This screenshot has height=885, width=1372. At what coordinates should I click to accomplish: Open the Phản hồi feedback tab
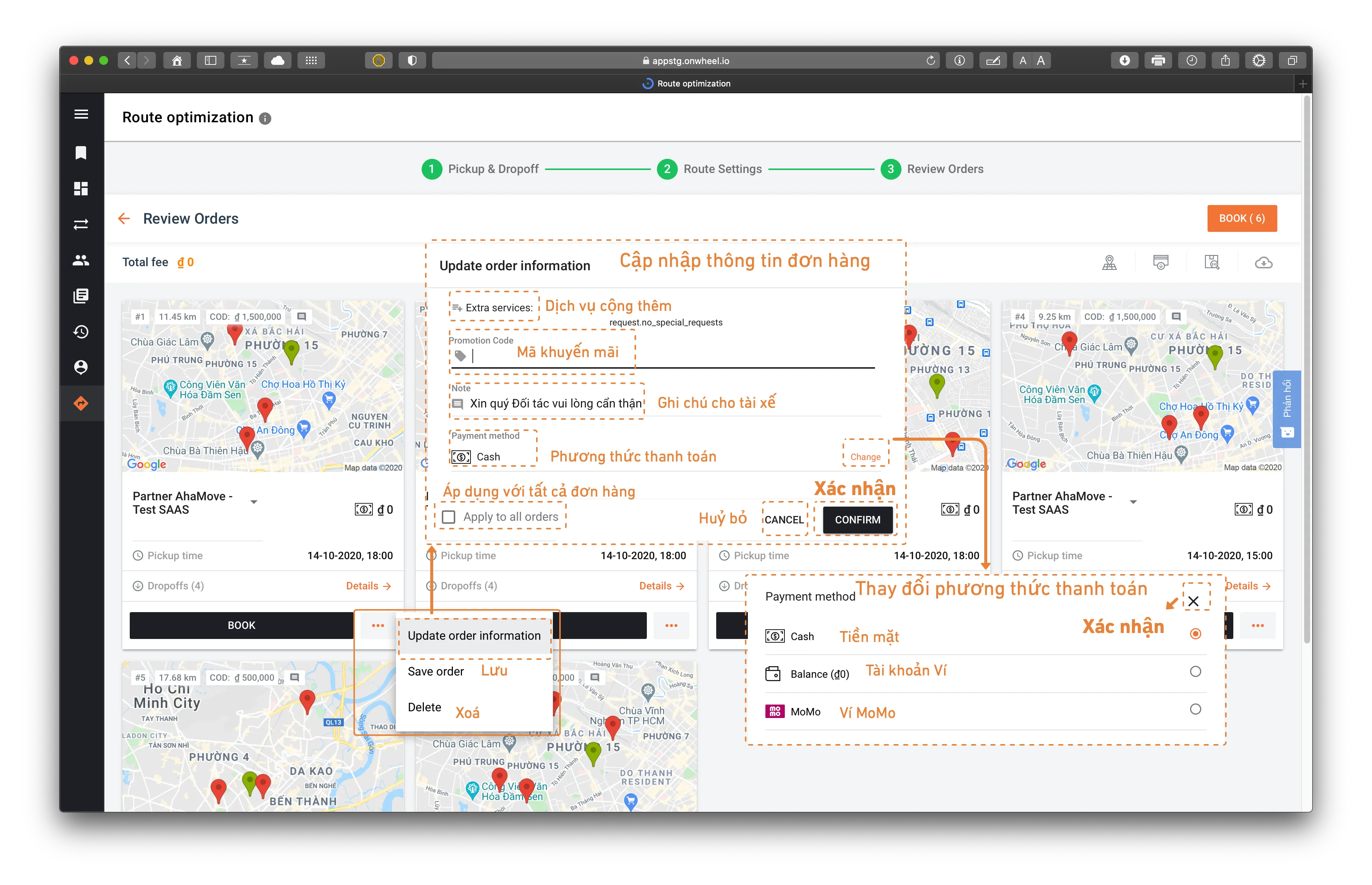tap(1286, 409)
